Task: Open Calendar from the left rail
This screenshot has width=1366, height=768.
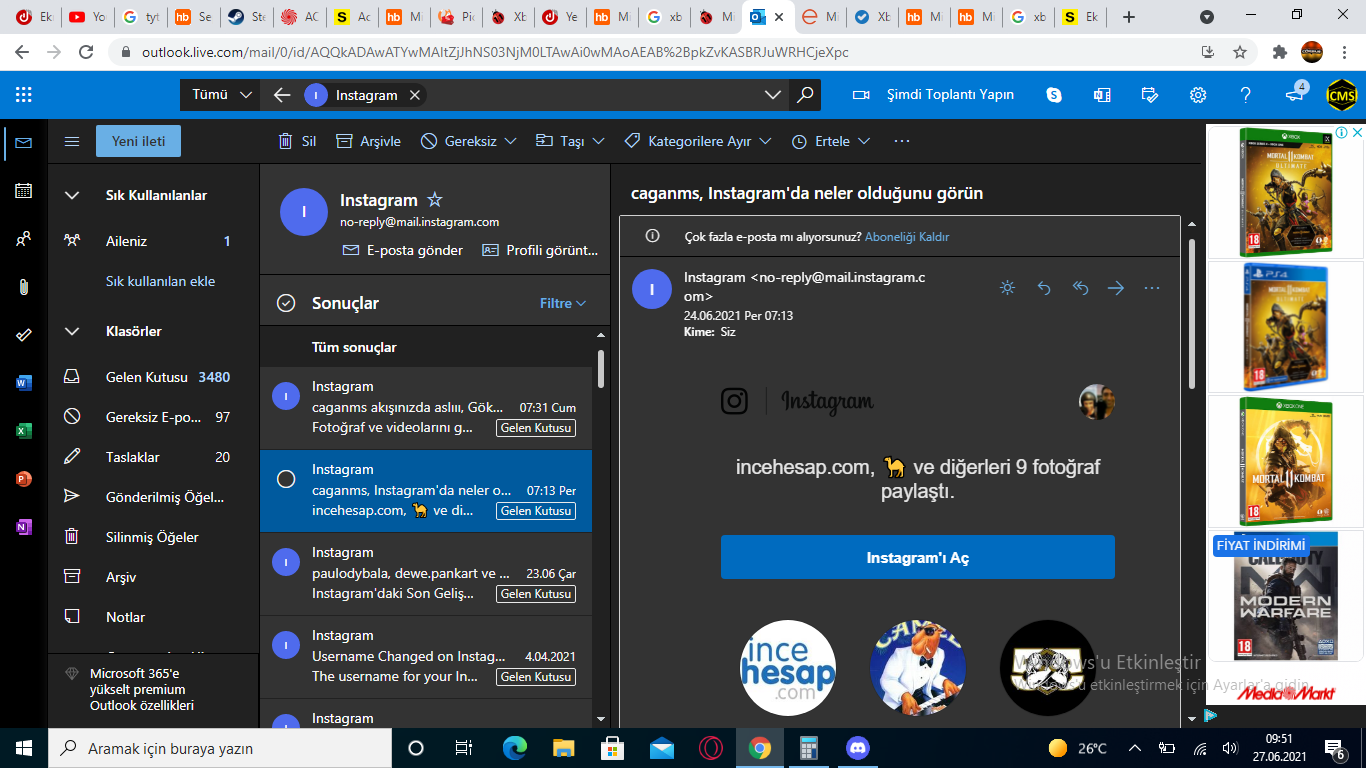Action: click(23, 191)
